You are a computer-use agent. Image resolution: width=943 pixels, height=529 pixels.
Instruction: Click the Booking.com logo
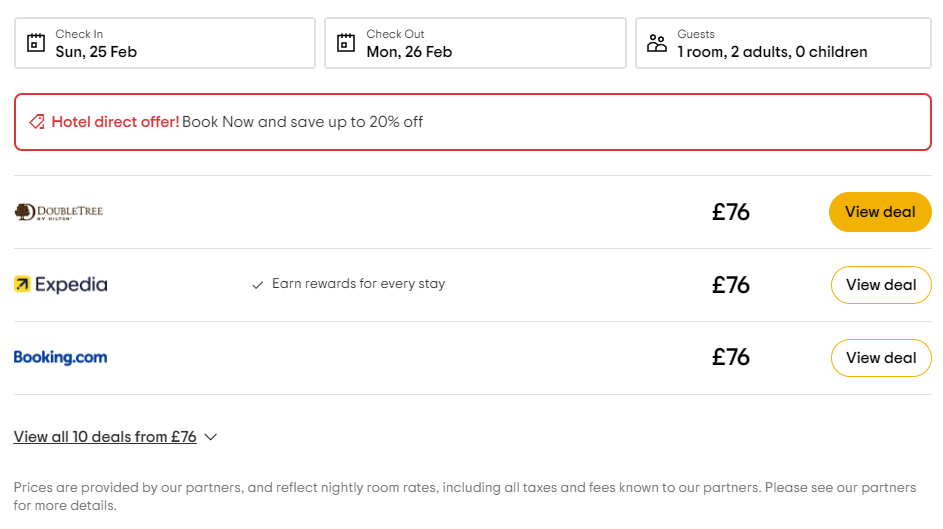[60, 358]
